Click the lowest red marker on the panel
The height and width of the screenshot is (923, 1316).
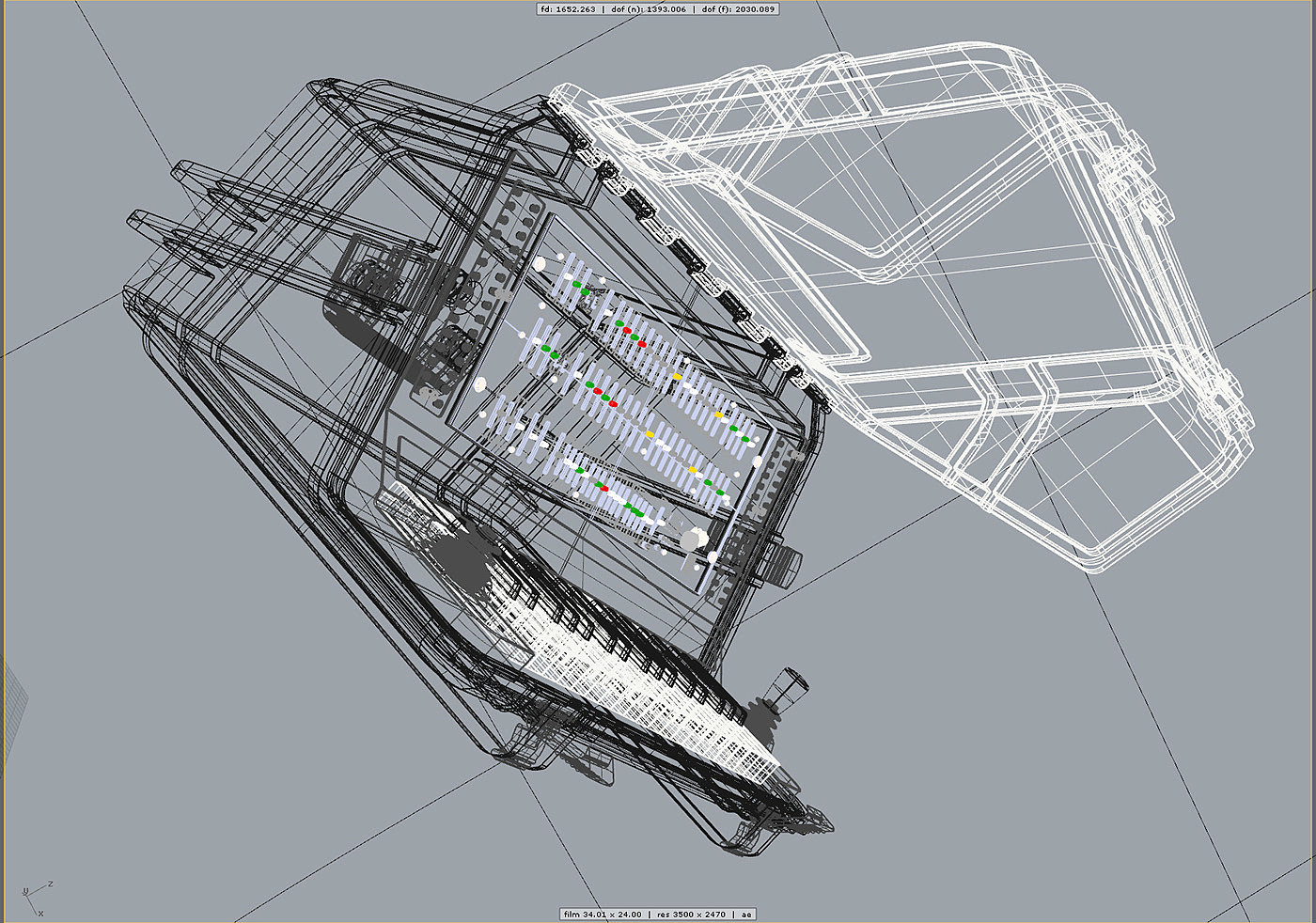(603, 489)
